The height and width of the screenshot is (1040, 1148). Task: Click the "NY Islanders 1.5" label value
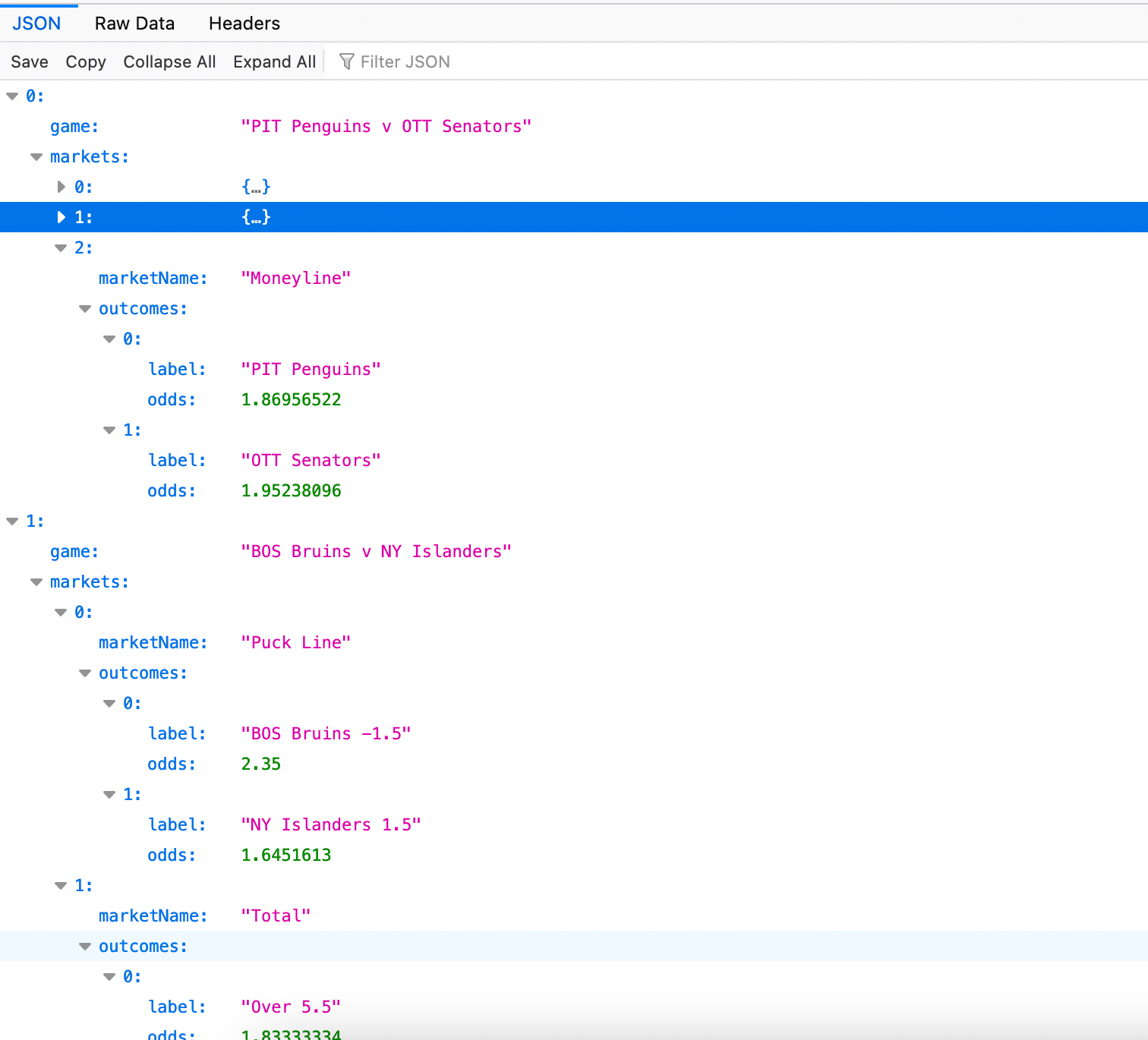(x=331, y=824)
